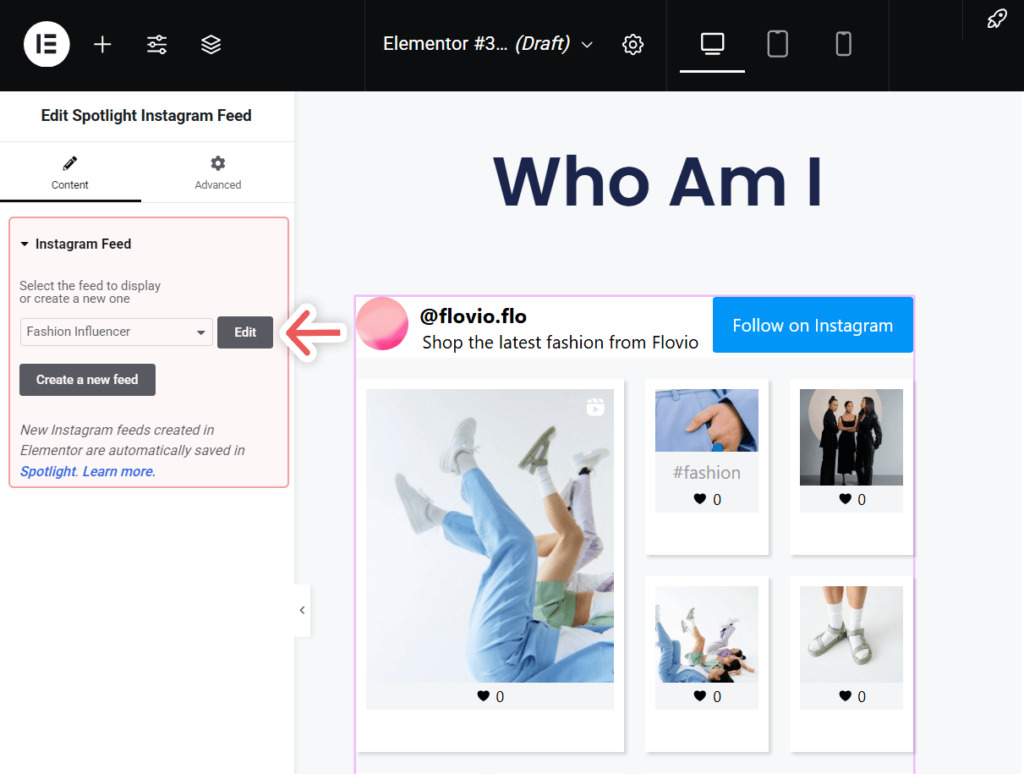1024x774 pixels.
Task: Click the publish rocket icon
Action: 996,19
